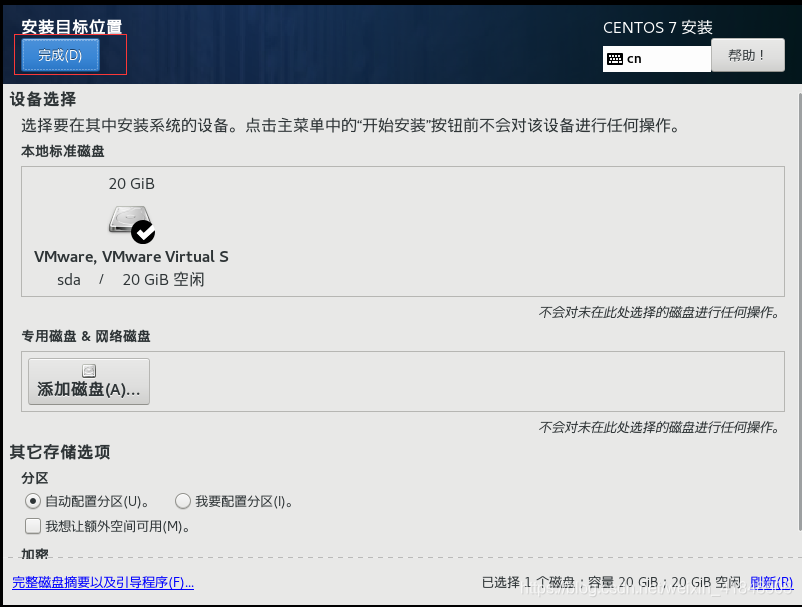Image resolution: width=802 pixels, height=607 pixels.
Task: Click the 设备选择 heading
Action: click(x=43, y=99)
